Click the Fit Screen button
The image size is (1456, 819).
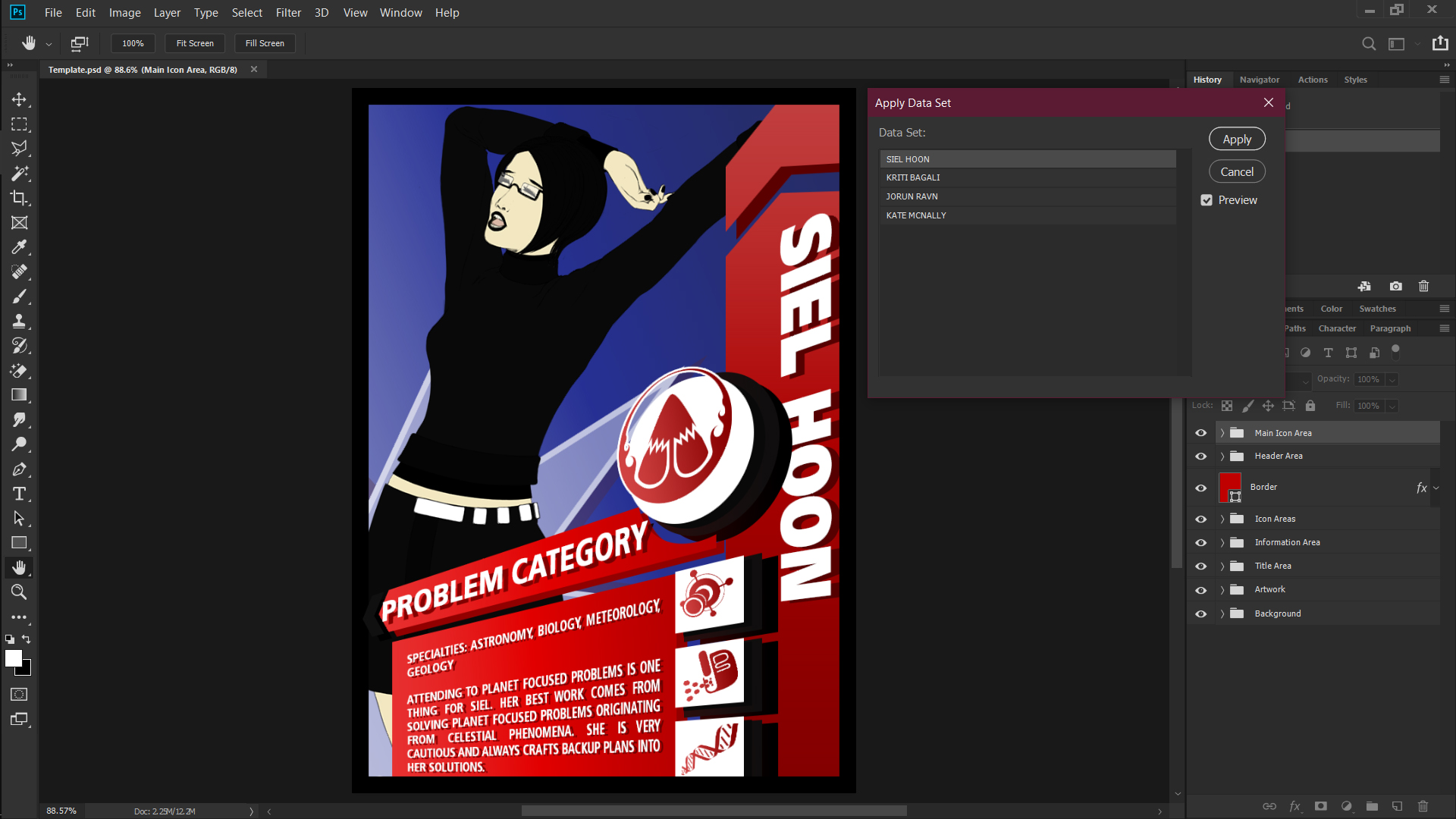(194, 43)
